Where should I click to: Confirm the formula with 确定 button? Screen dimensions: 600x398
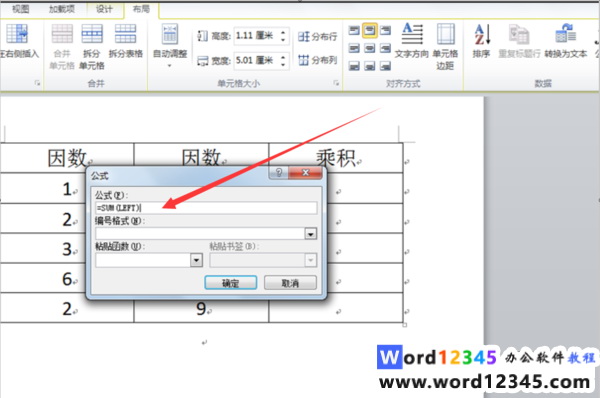(231, 283)
